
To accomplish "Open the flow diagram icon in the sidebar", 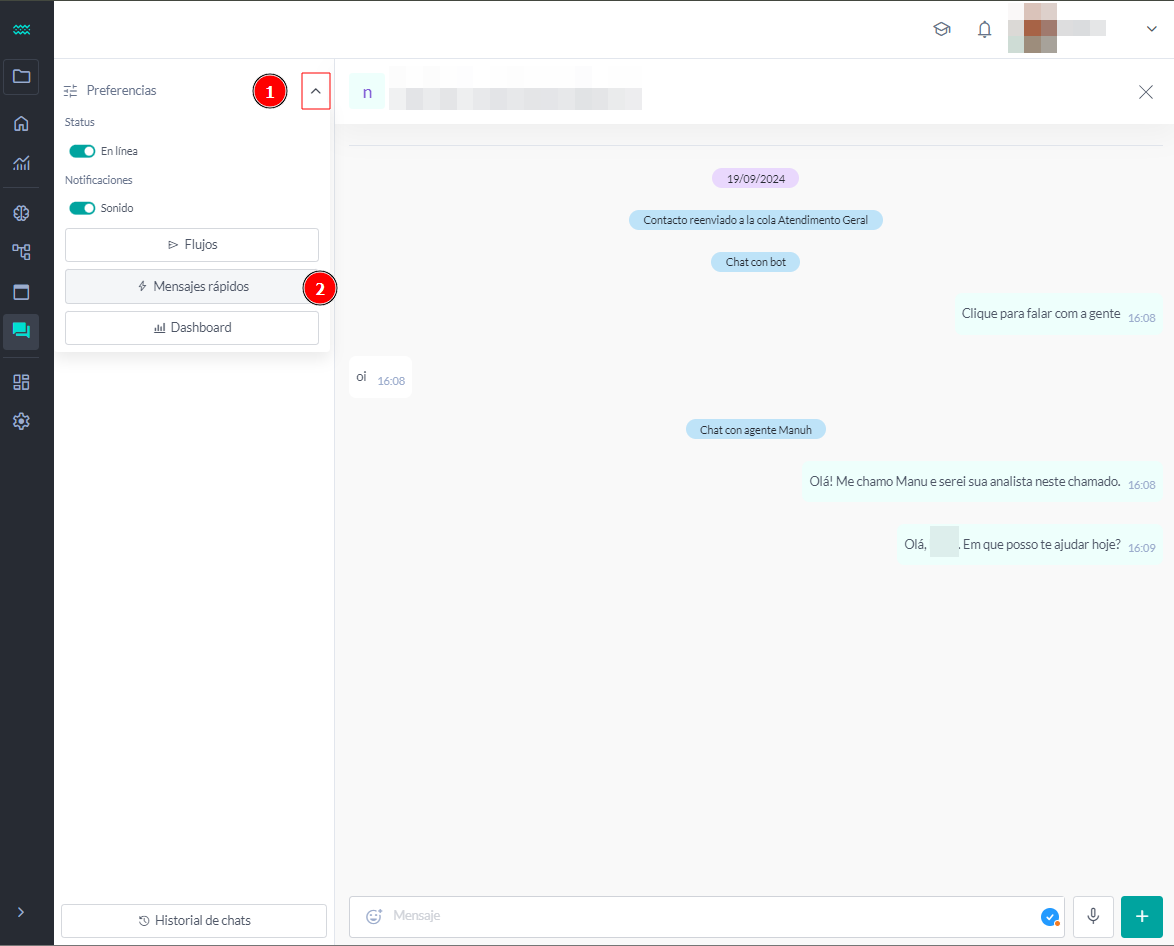I will (x=21, y=252).
